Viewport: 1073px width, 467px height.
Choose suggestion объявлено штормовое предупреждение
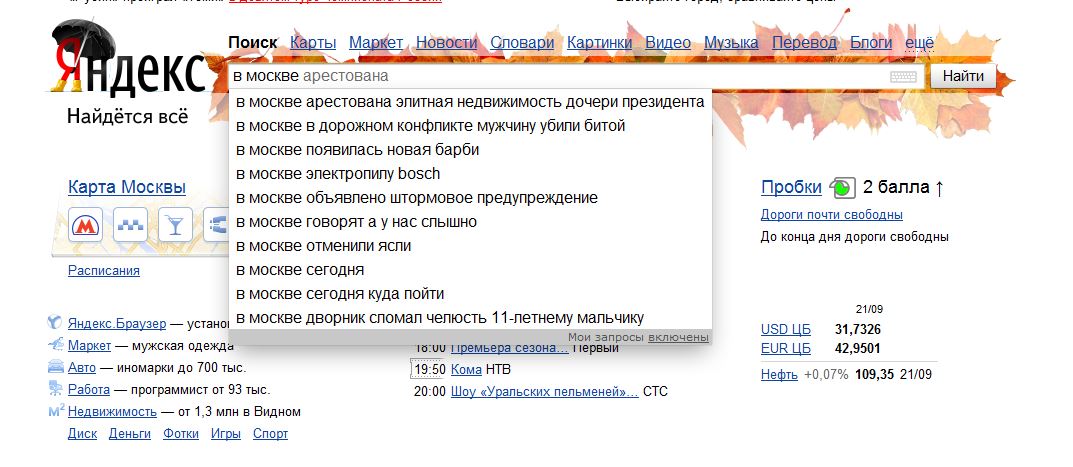pyautogui.click(x=470, y=198)
